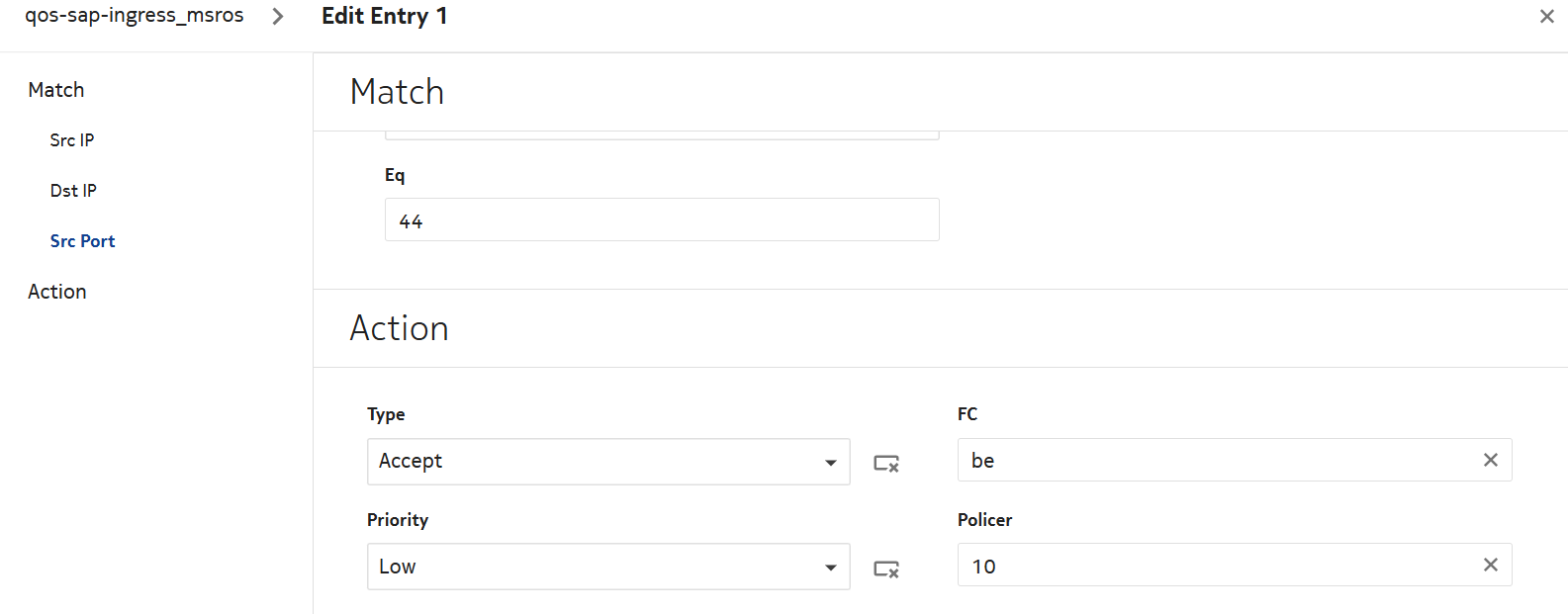Reset the Priority field icon
The image size is (1568, 614).
[885, 569]
